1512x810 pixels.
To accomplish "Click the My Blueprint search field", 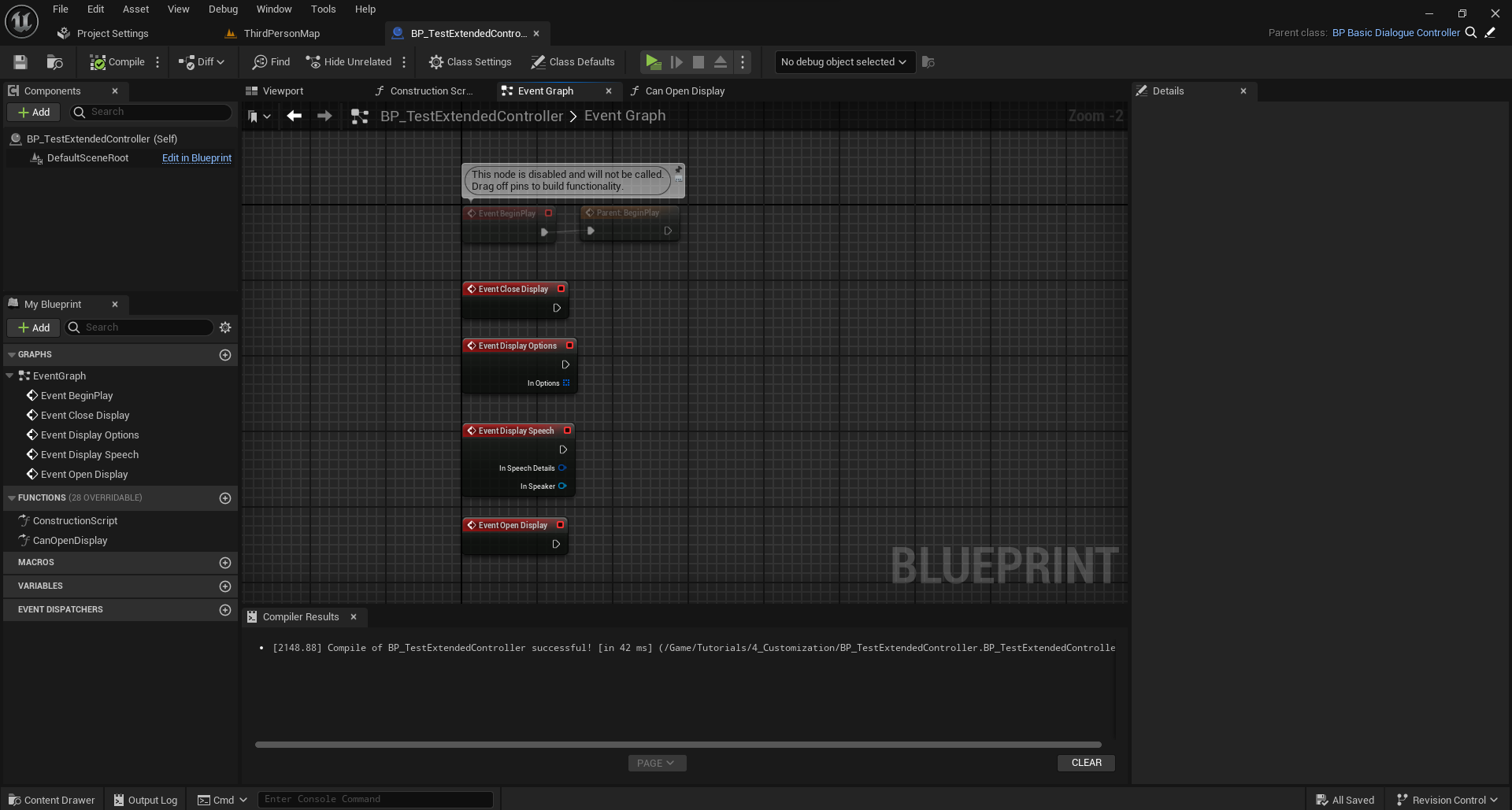I will [139, 327].
